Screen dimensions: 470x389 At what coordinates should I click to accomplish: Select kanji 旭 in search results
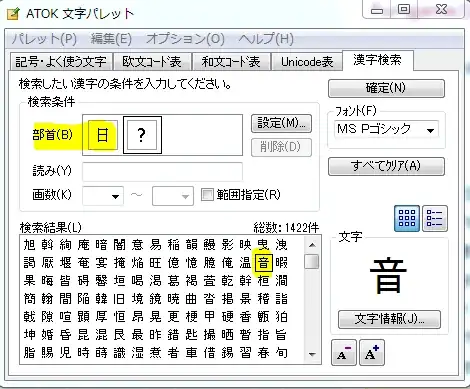tap(29, 245)
